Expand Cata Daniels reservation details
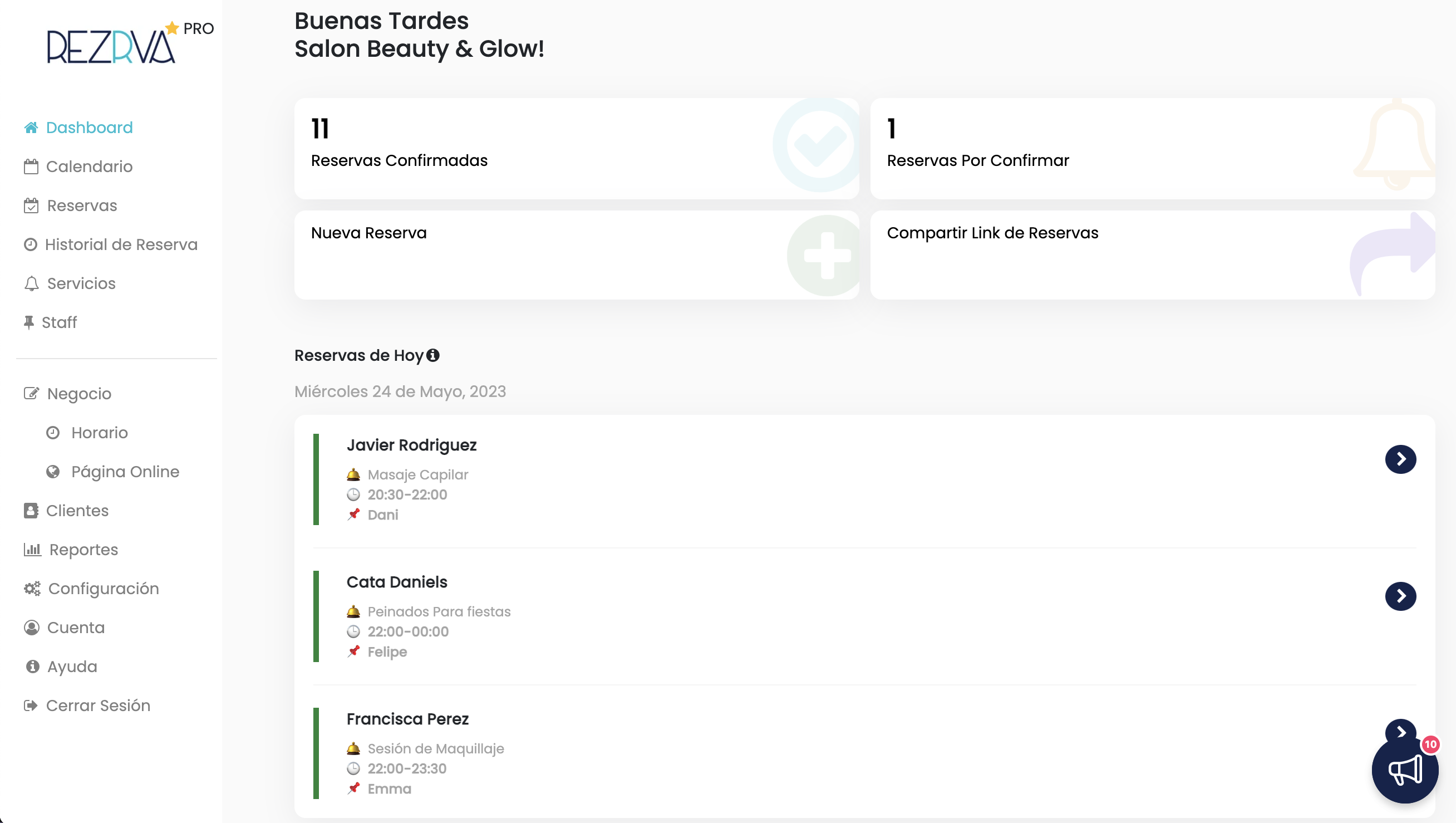Image resolution: width=1456 pixels, height=823 pixels. point(1400,596)
